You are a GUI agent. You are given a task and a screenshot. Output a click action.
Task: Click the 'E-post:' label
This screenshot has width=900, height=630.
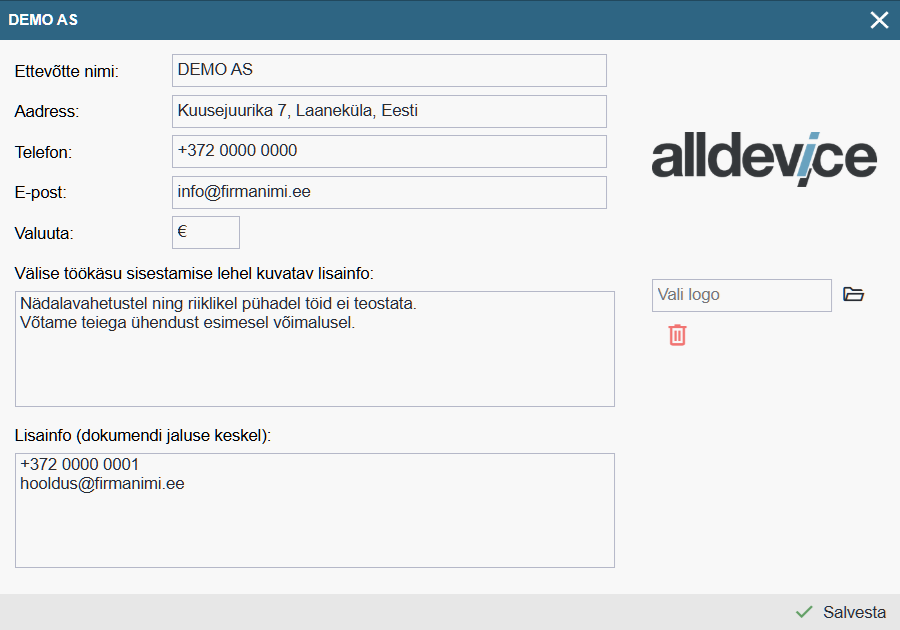pyautogui.click(x=40, y=193)
